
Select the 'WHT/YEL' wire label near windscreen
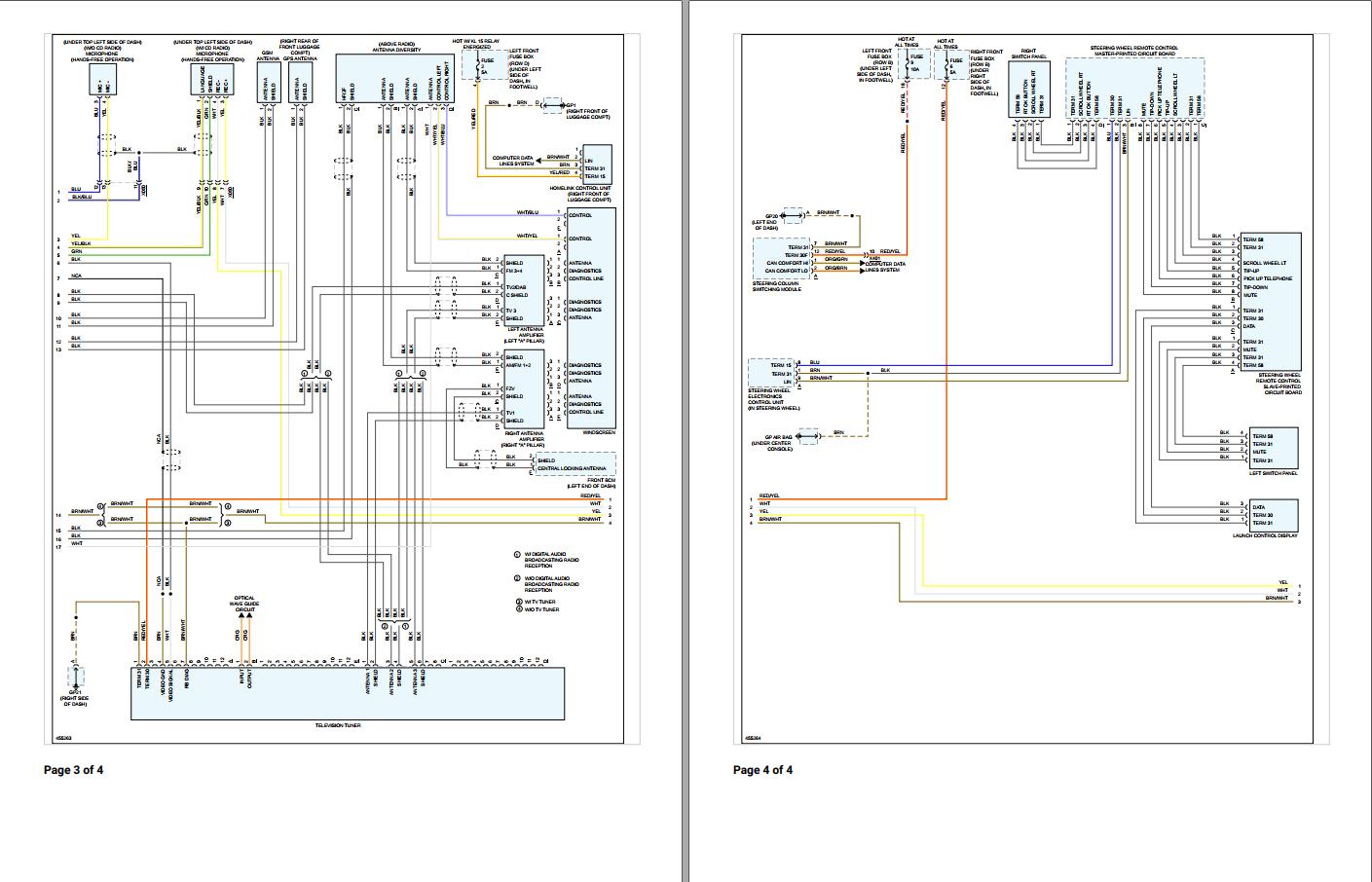(527, 236)
